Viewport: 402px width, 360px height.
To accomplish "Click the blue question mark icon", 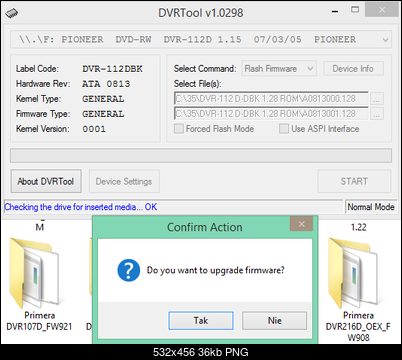I will 128,270.
